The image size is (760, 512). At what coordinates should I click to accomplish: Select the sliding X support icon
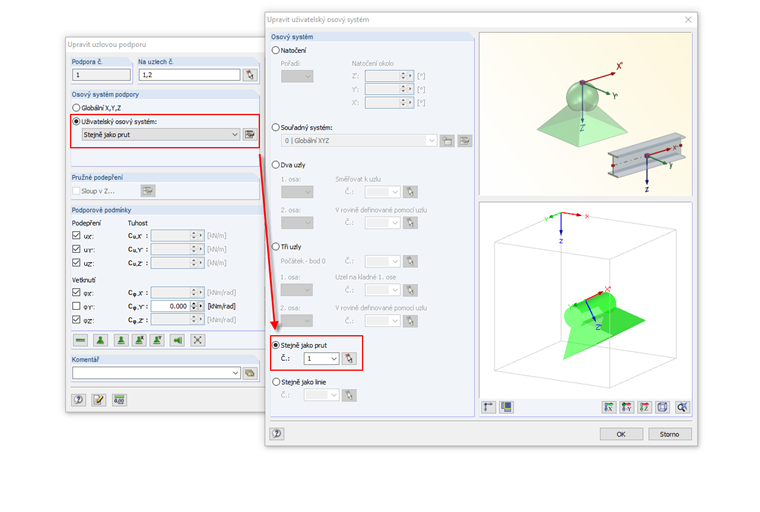[x=139, y=340]
